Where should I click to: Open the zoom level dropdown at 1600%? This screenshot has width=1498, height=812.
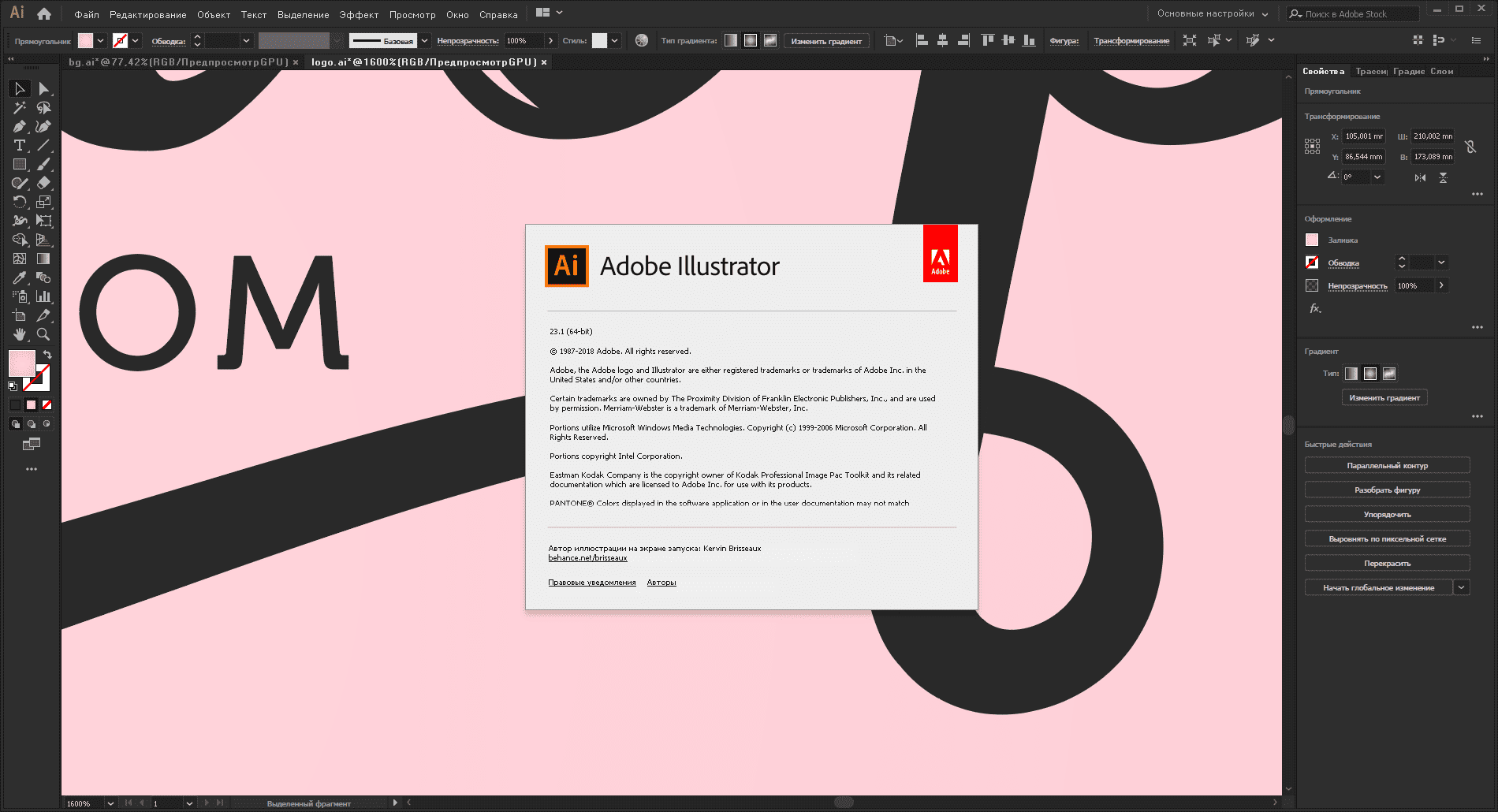[110, 803]
